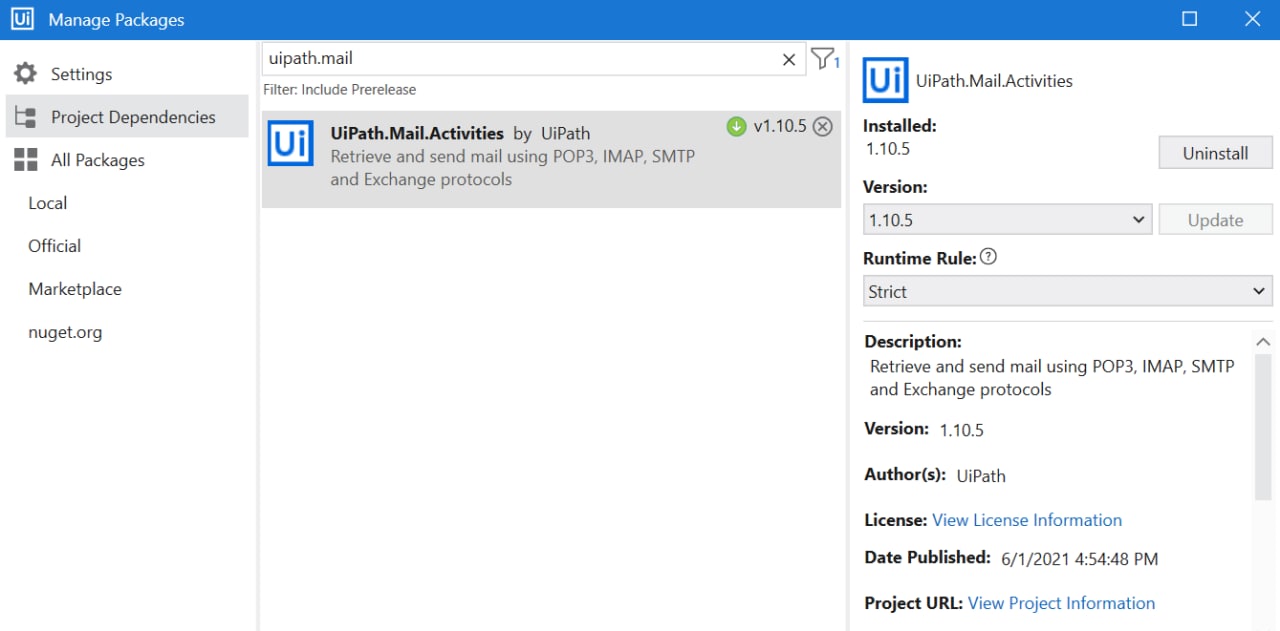Maximize the Manage Packages window
The image size is (1280, 631).
1189,19
